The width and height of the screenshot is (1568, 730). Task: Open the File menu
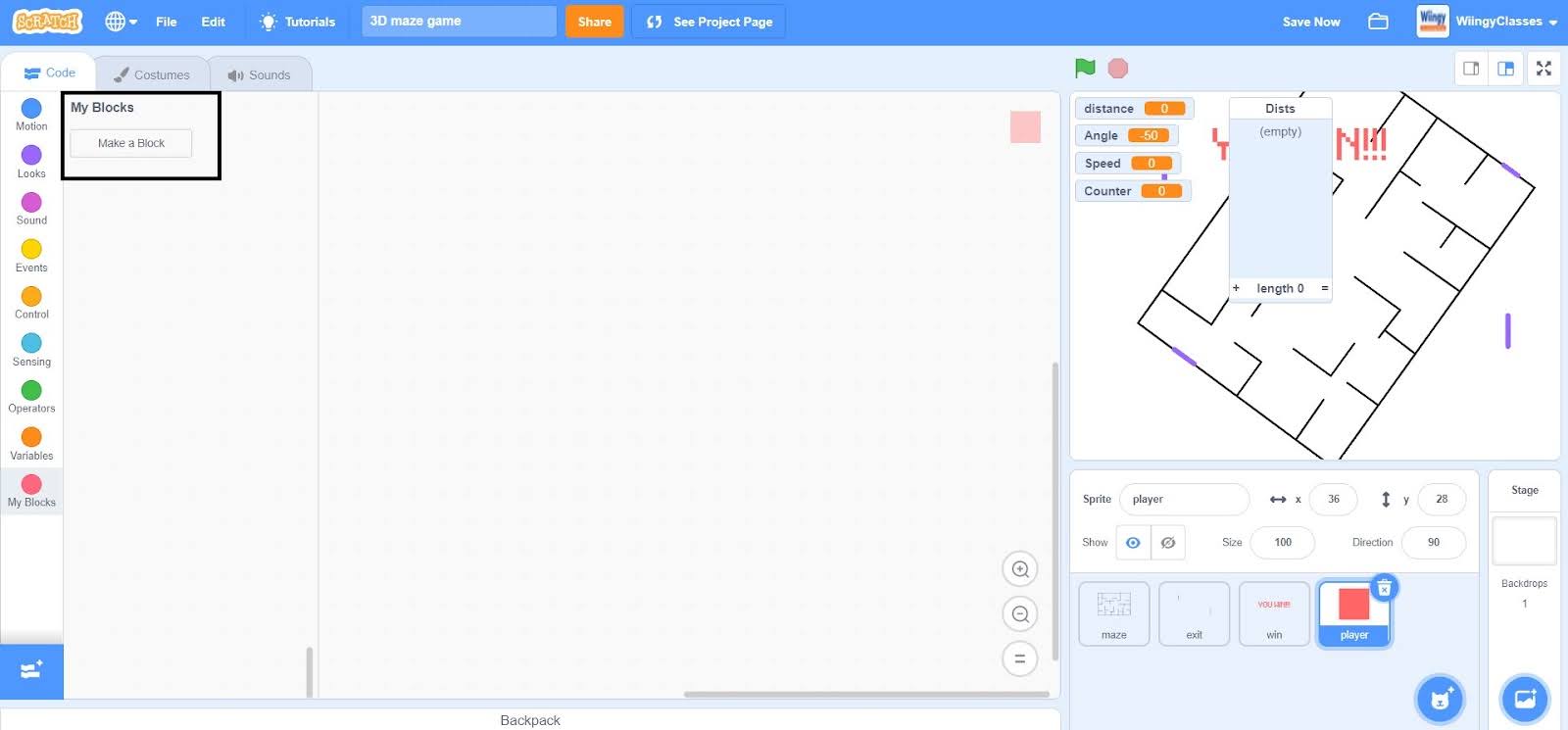167,22
